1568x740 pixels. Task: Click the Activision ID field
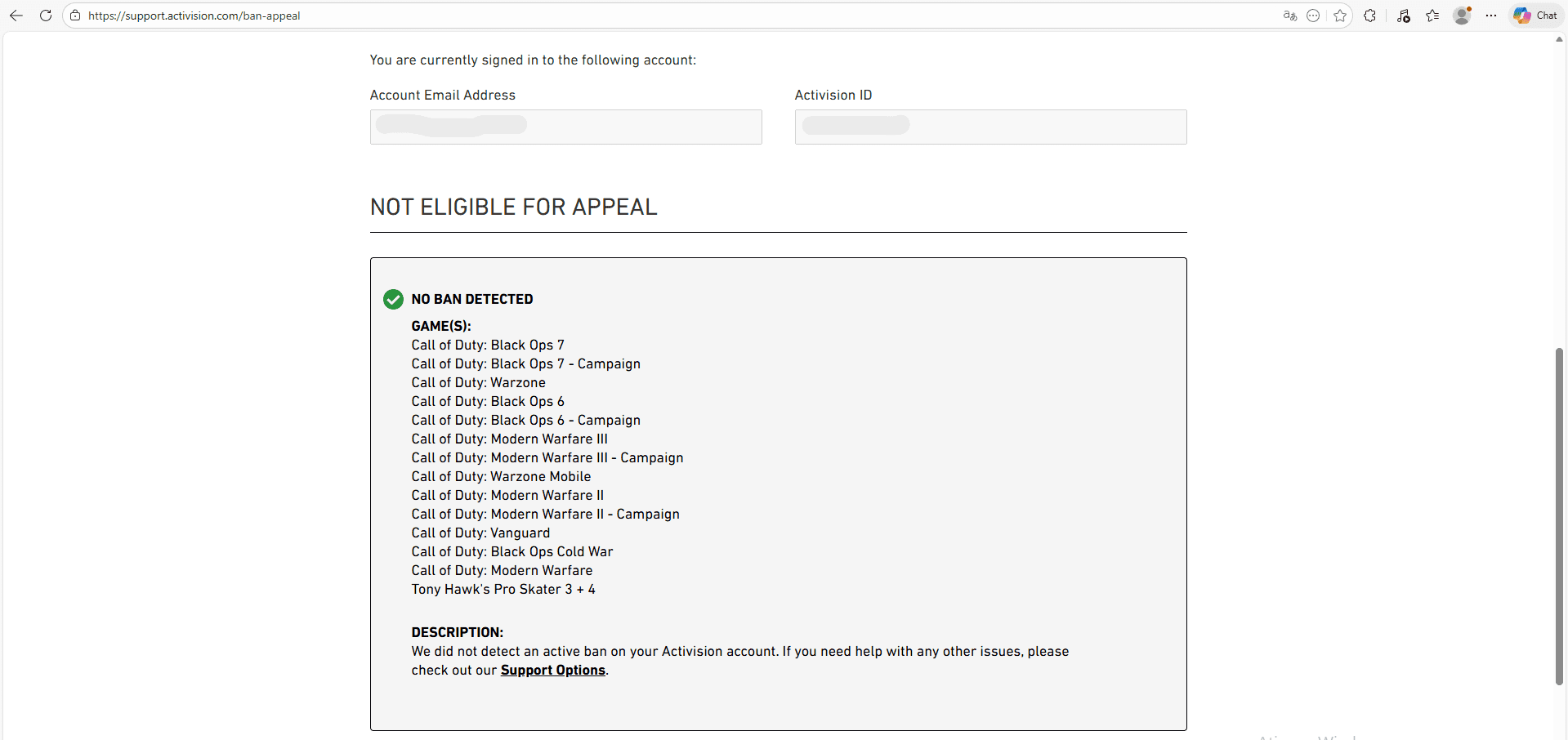tap(990, 127)
